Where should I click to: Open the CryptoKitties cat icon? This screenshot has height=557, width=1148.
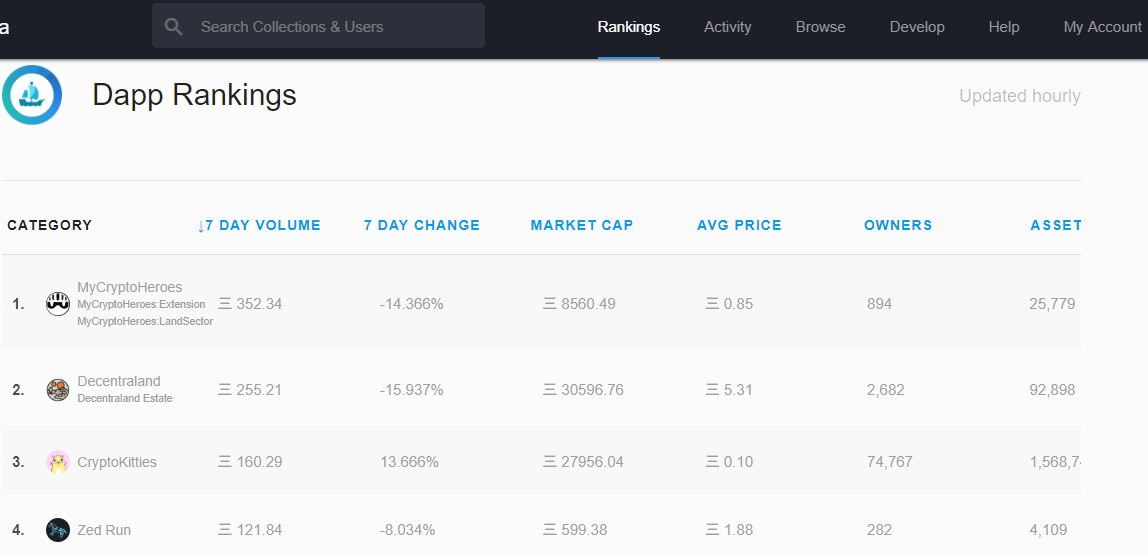(x=58, y=462)
